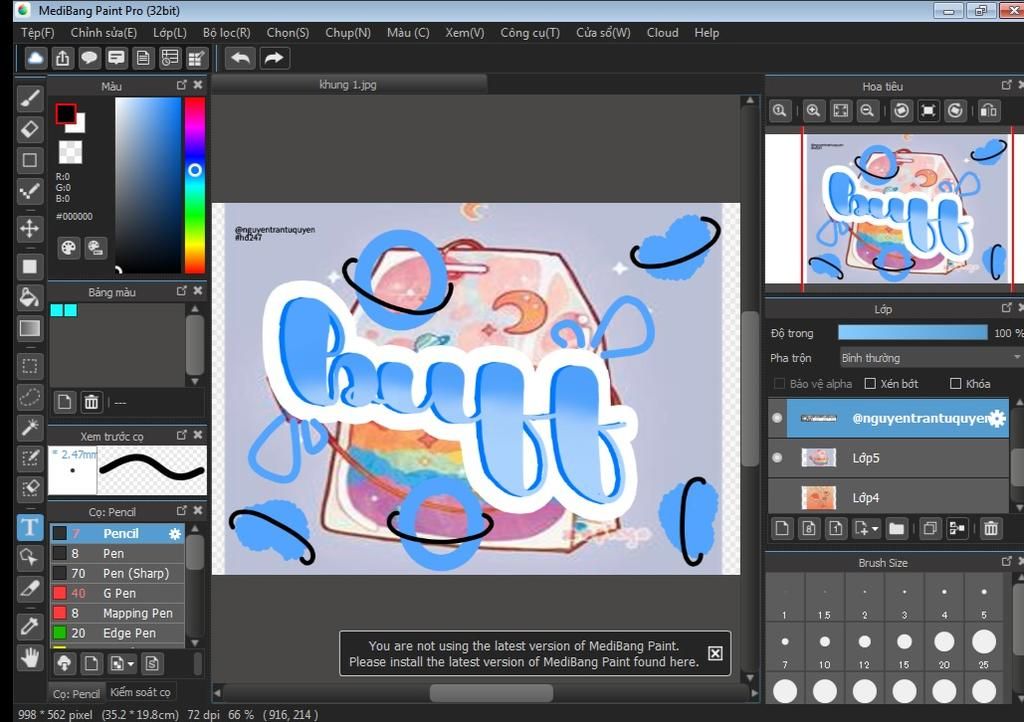Screen dimensions: 1024x722
Task: Toggle Xén bớt clipping checkbox
Action: (x=870, y=384)
